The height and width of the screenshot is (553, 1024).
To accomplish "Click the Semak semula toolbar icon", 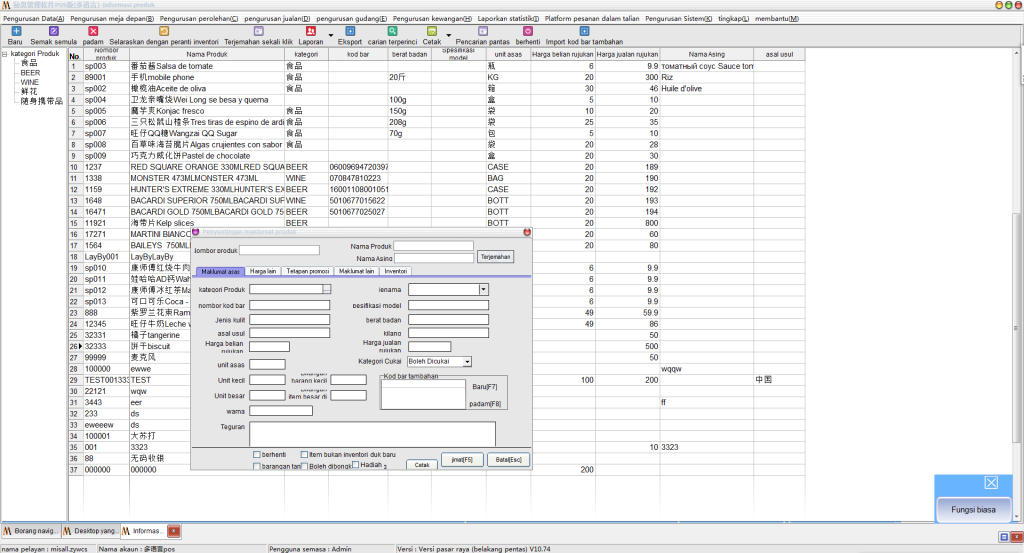I will point(53,31).
